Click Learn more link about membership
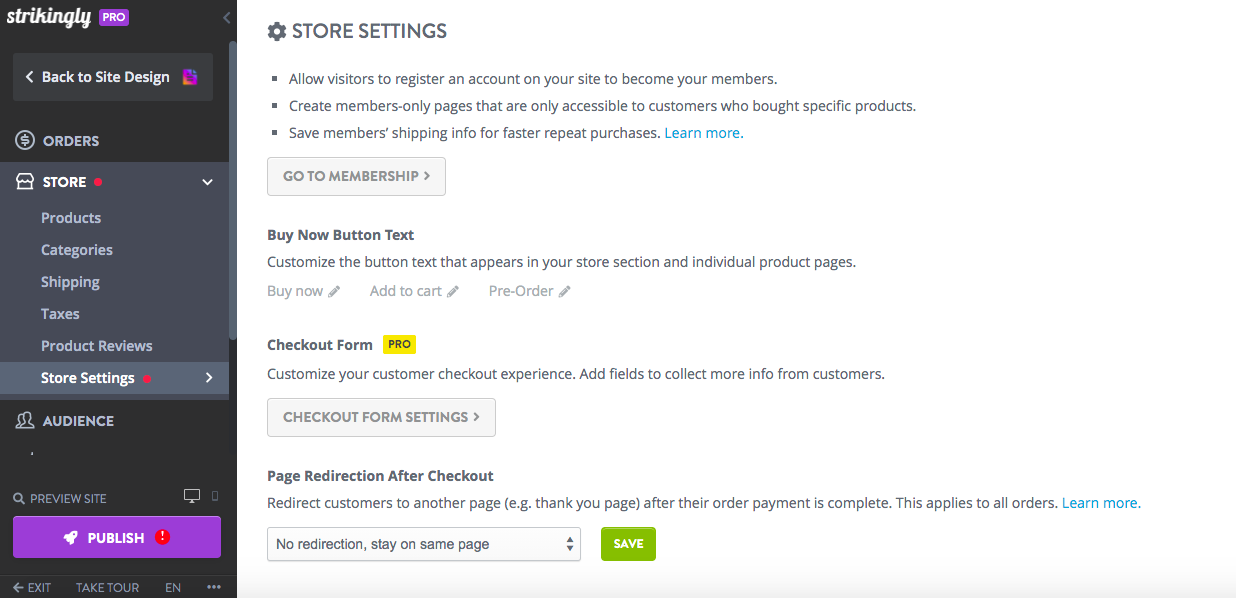This screenshot has height=598, width=1236. (x=704, y=132)
